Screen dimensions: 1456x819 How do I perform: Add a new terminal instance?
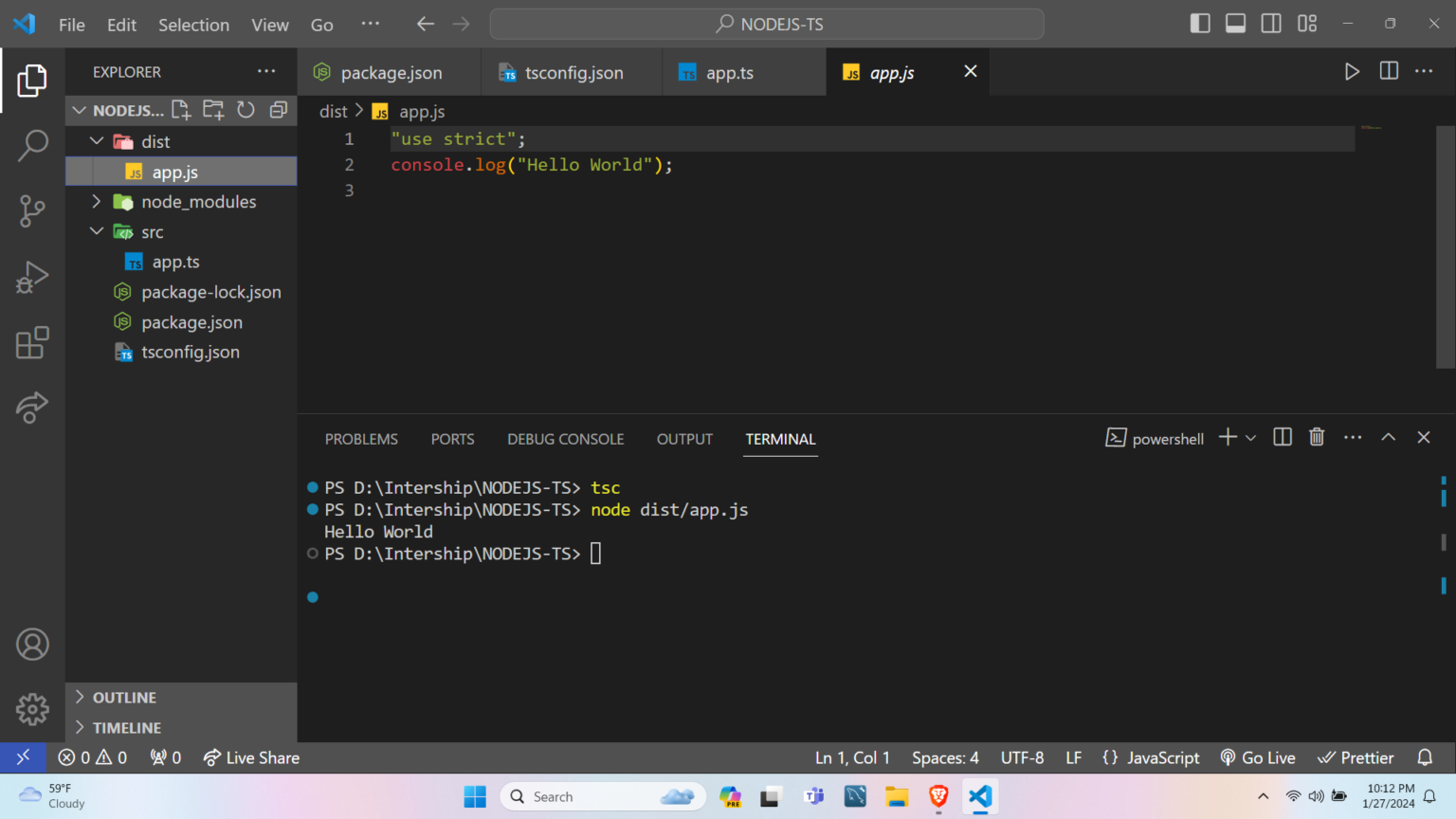click(1228, 437)
